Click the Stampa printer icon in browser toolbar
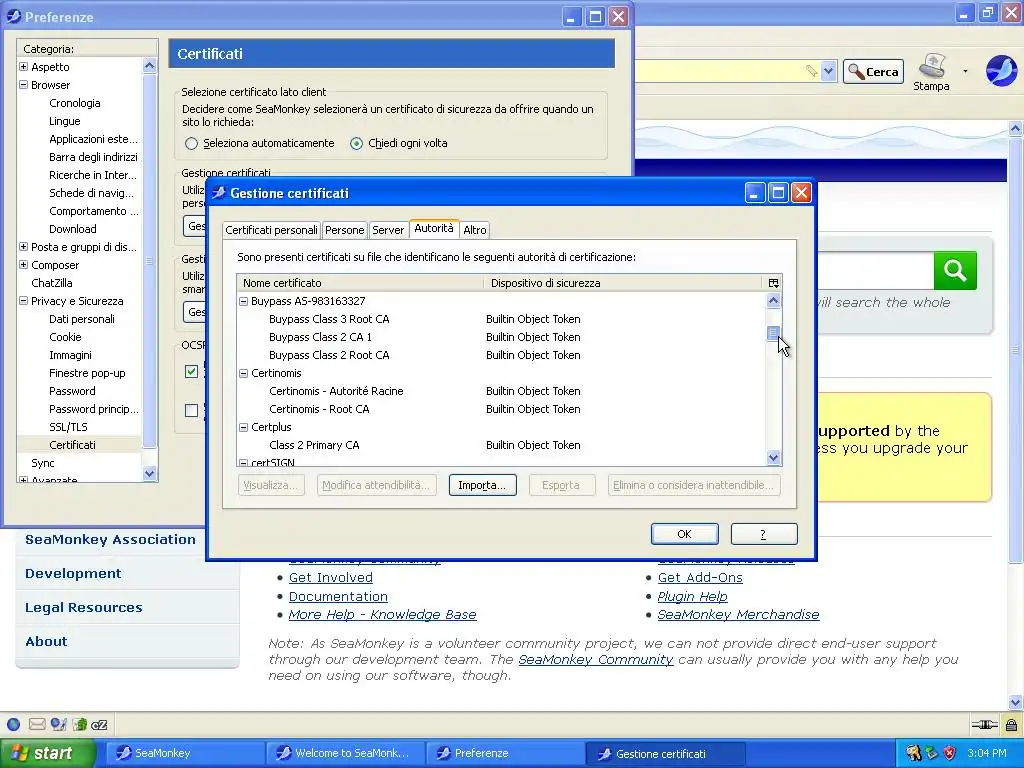1024x768 pixels. pyautogui.click(x=931, y=72)
